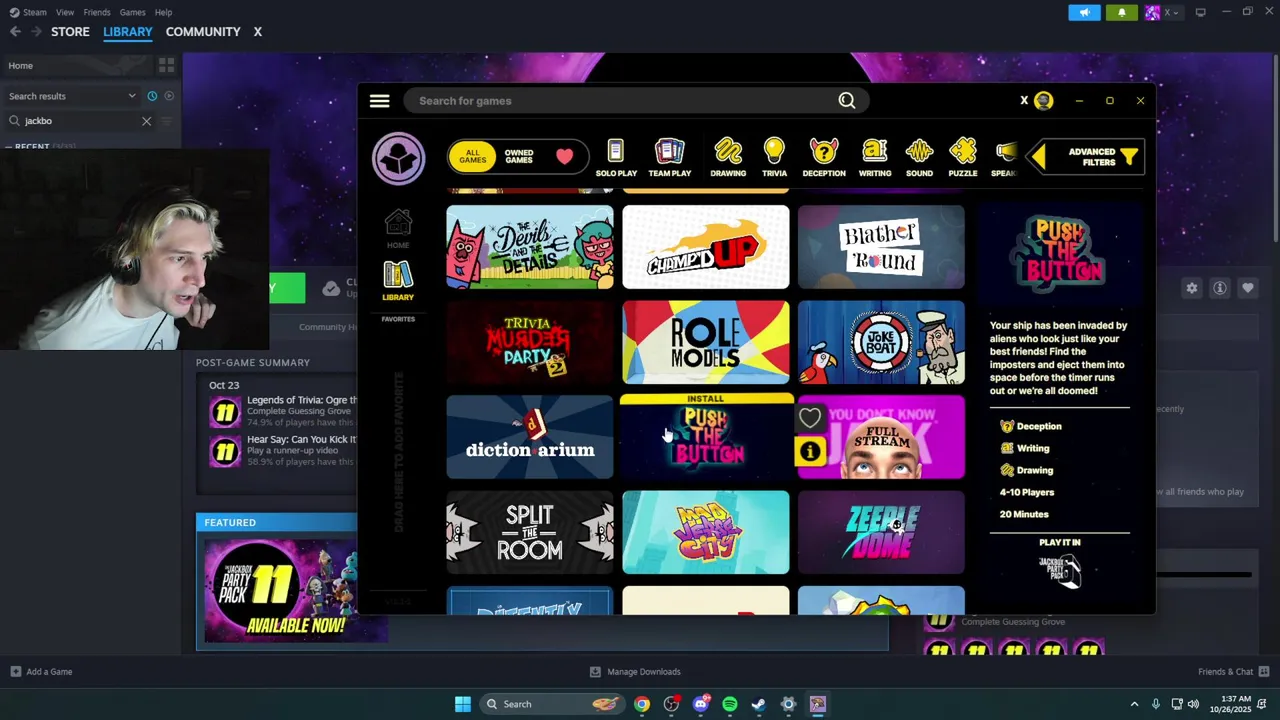Click Steam announcements megaphone button
Image resolution: width=1280 pixels, height=720 pixels.
tap(1084, 12)
